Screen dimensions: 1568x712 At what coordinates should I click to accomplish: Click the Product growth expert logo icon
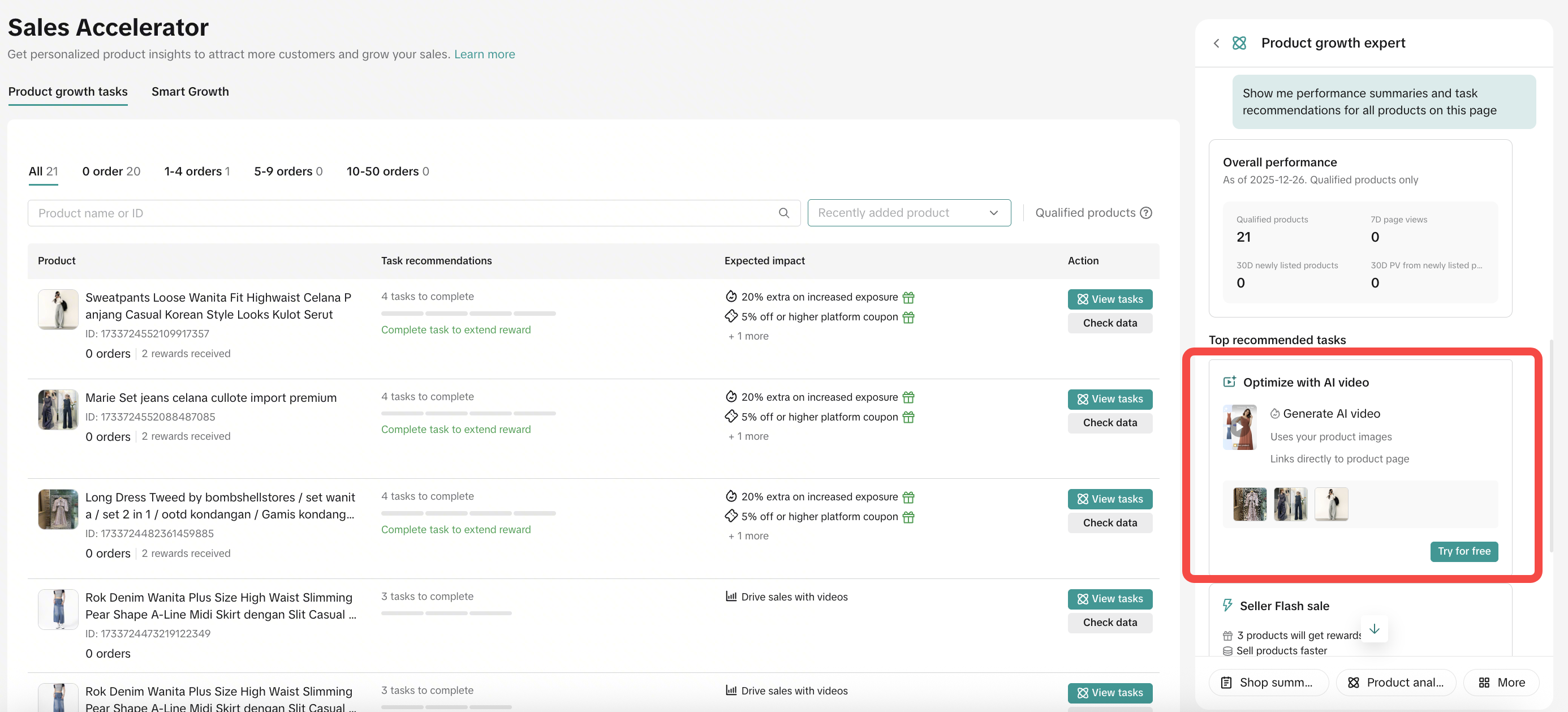[x=1239, y=43]
